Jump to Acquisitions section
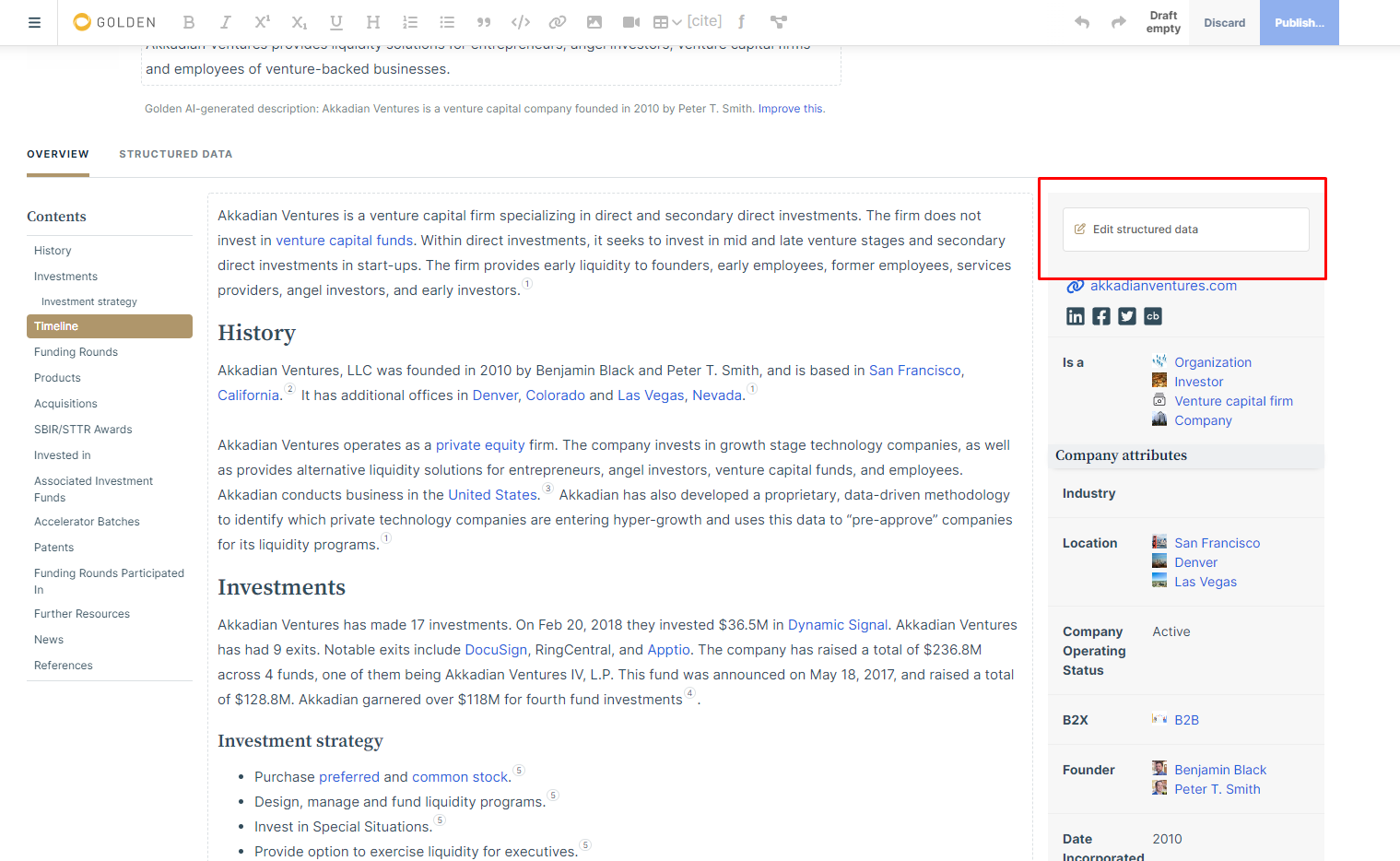1400x861 pixels. click(x=65, y=404)
